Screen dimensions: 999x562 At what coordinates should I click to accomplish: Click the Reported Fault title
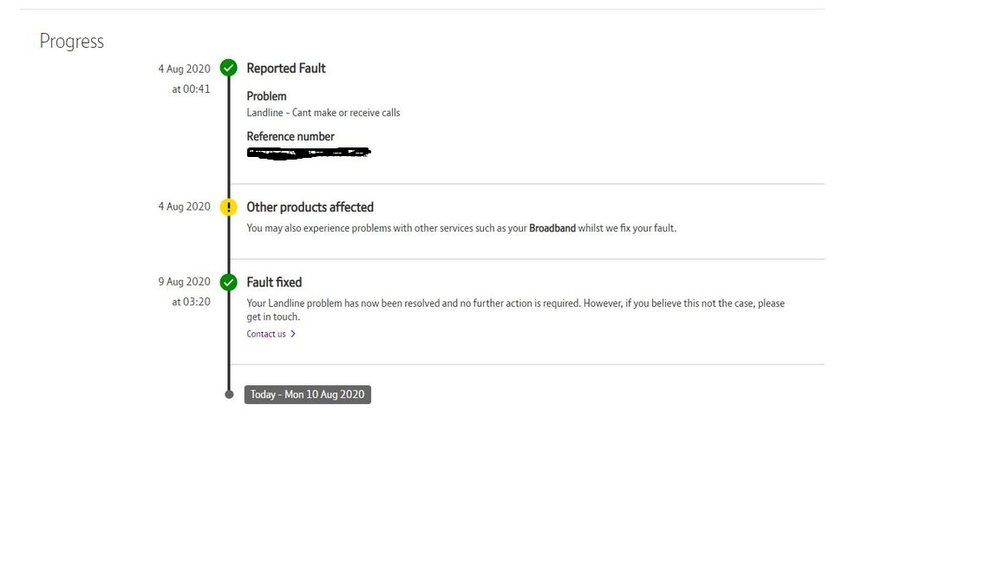tap(286, 68)
